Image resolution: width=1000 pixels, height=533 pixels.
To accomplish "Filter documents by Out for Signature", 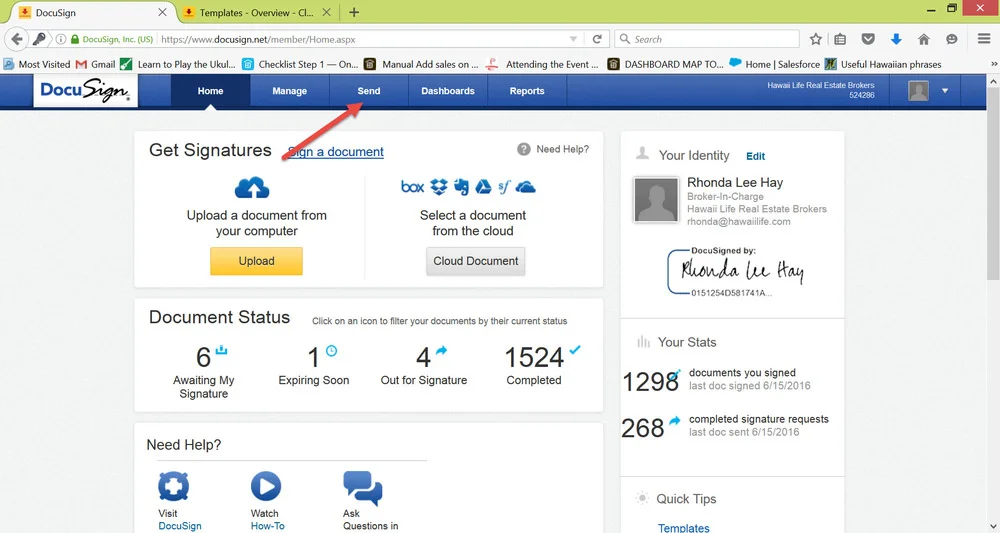I will coord(423,365).
